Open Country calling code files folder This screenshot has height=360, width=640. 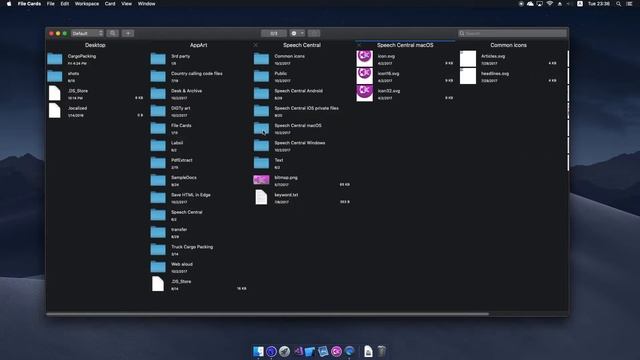coord(158,76)
